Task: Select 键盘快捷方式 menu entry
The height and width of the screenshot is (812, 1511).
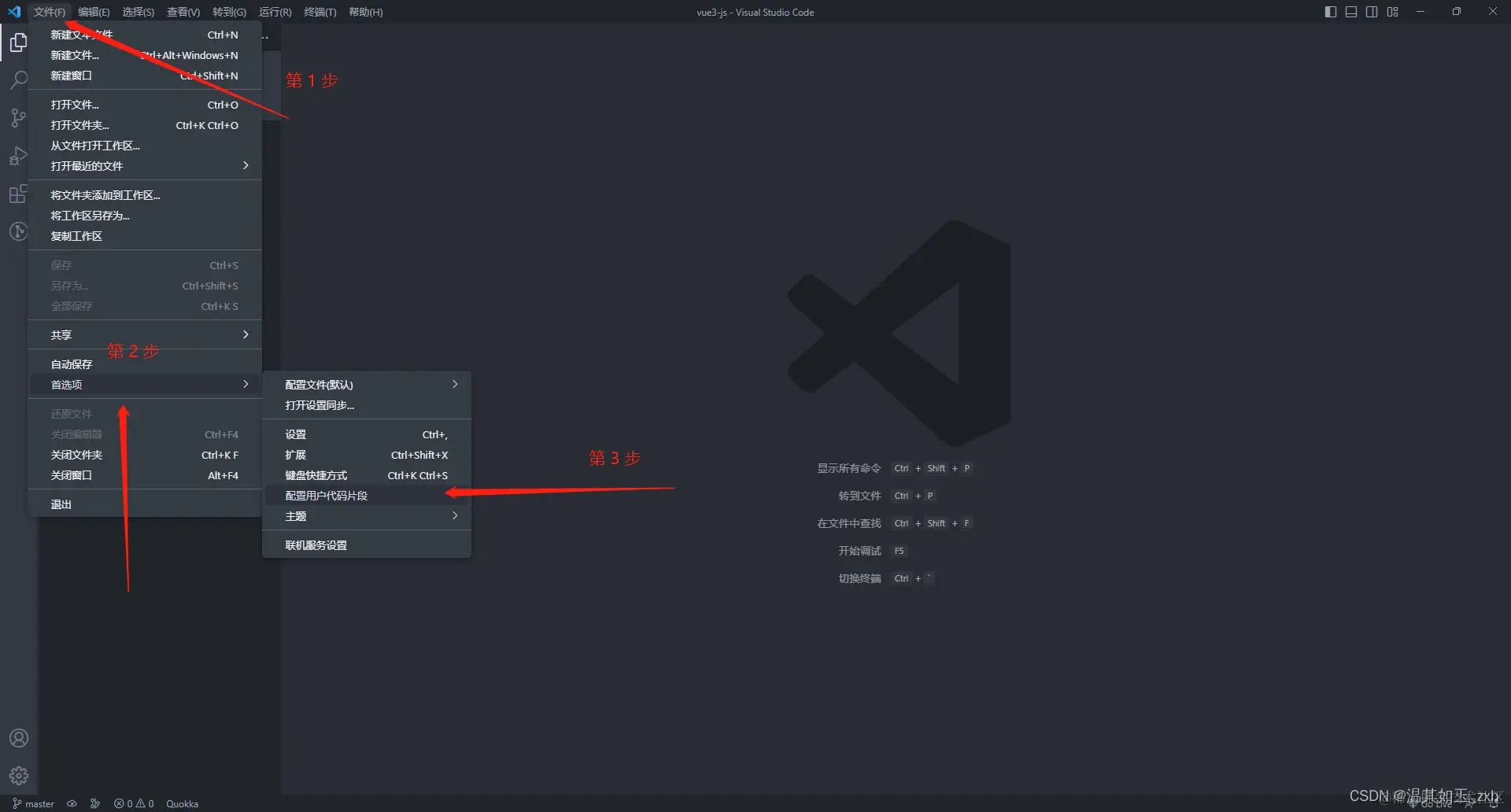Action: coord(367,475)
